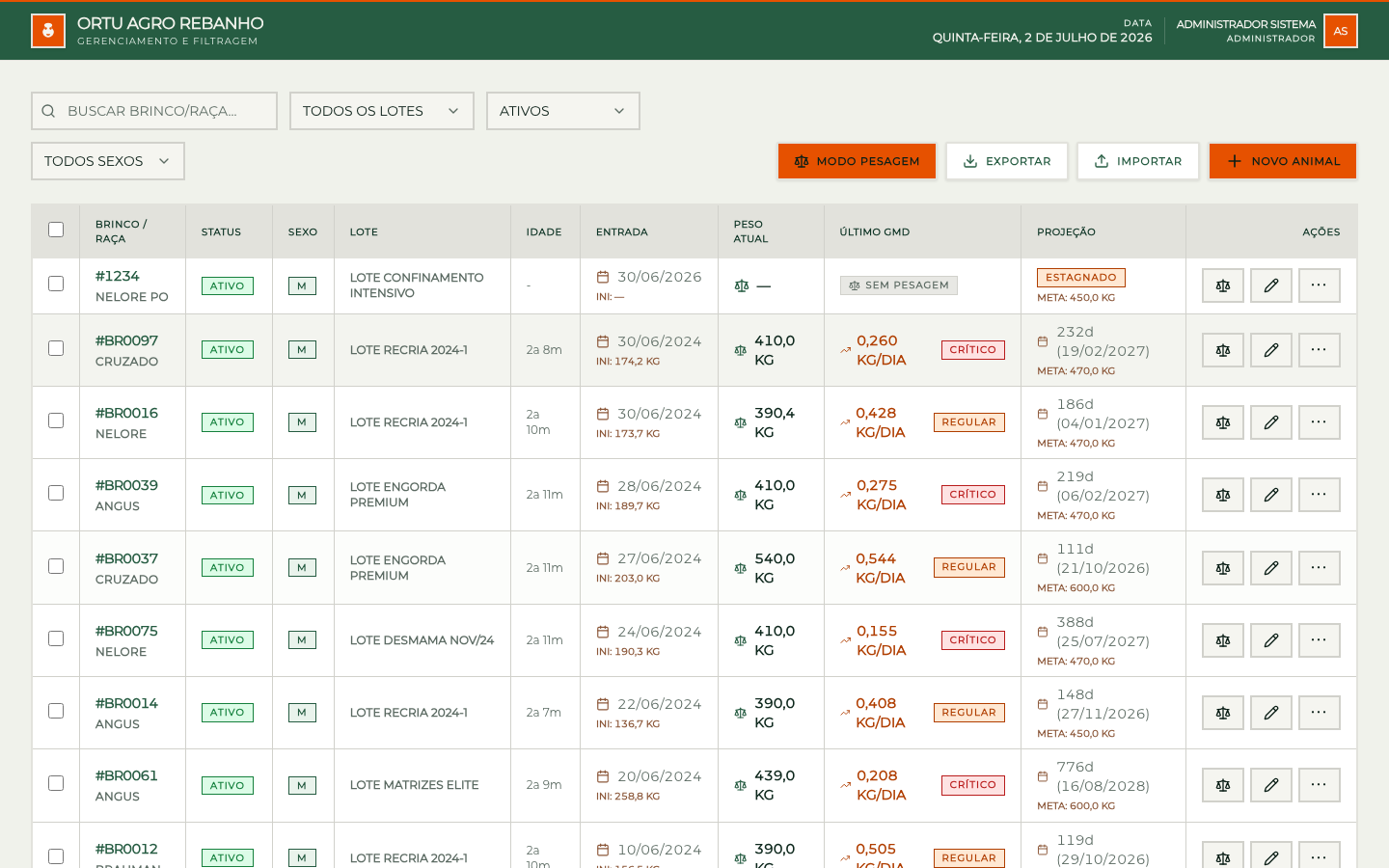1389x868 pixels.
Task: Weigh animal #BR0014 using scale icon
Action: 1223,713
